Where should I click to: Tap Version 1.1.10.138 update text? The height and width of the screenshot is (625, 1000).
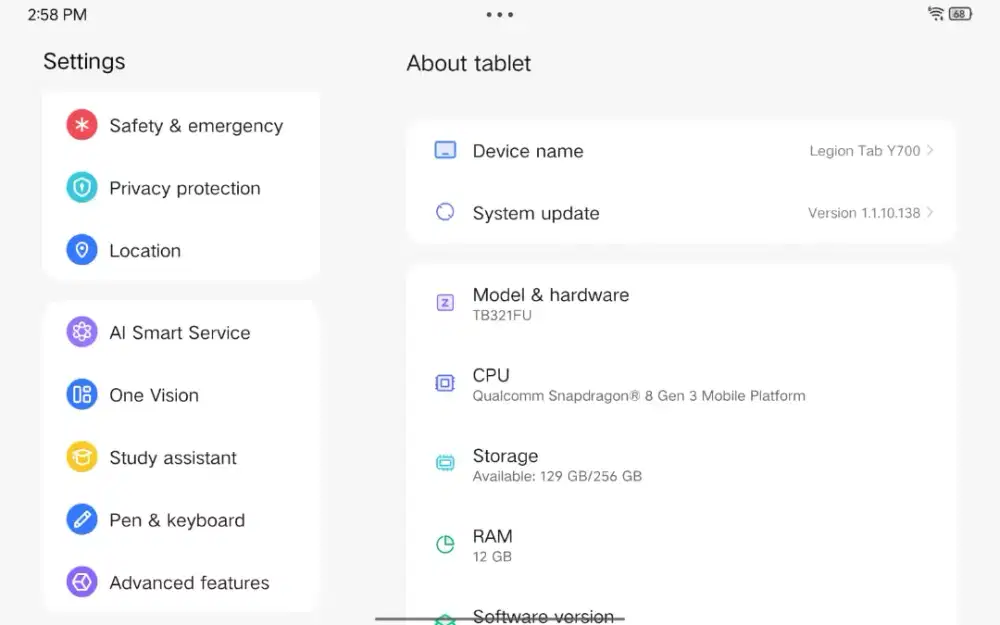(x=863, y=213)
